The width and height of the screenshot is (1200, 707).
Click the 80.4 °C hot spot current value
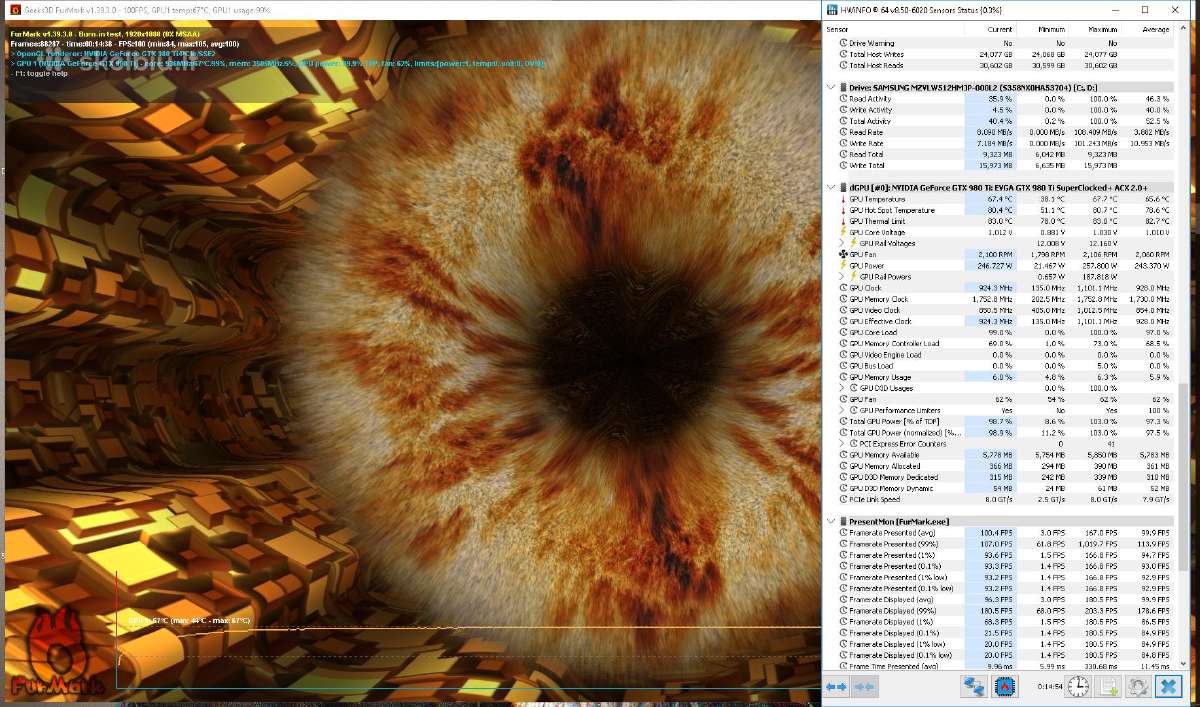click(999, 210)
